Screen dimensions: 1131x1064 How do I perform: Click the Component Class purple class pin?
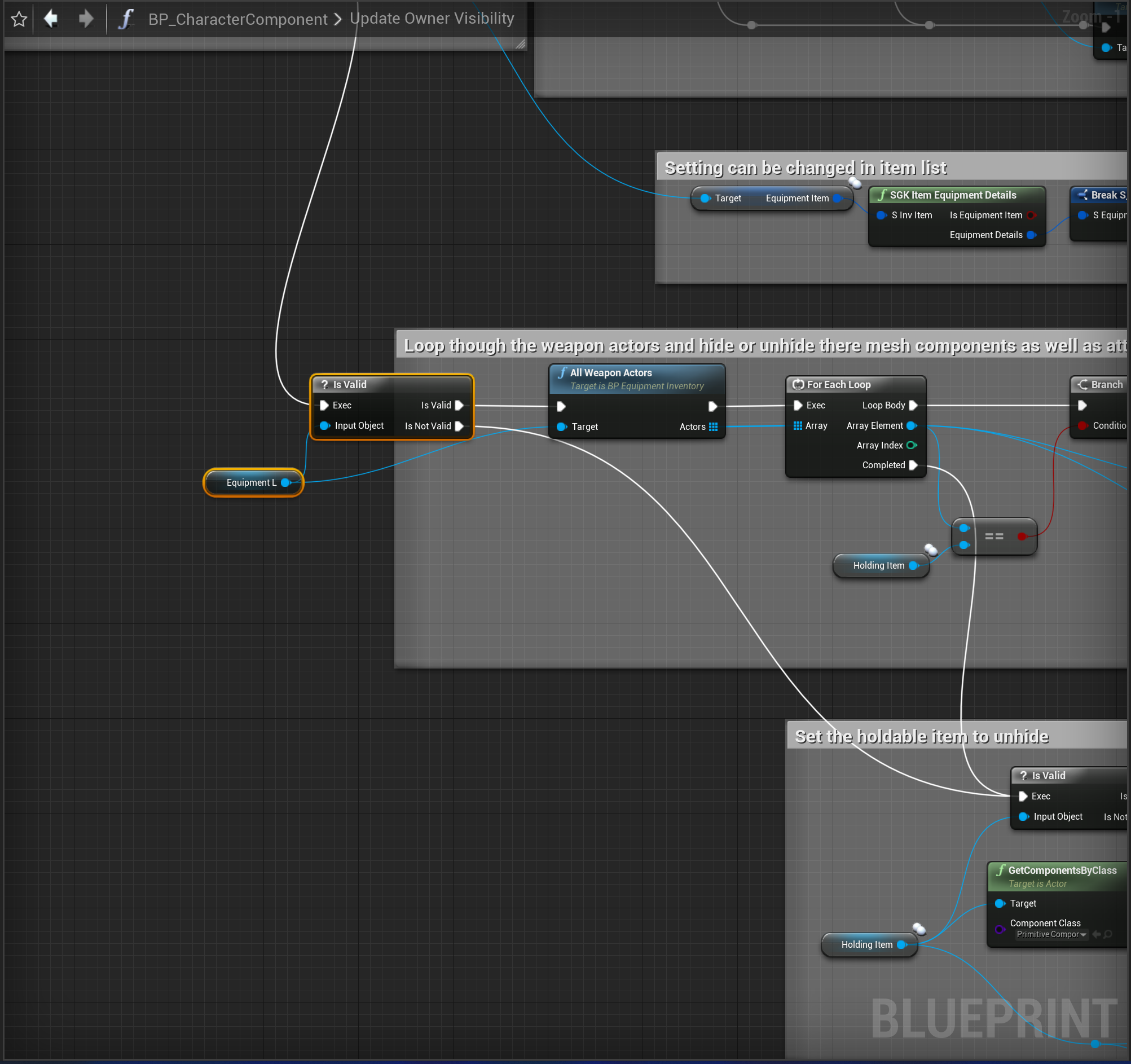coord(999,929)
